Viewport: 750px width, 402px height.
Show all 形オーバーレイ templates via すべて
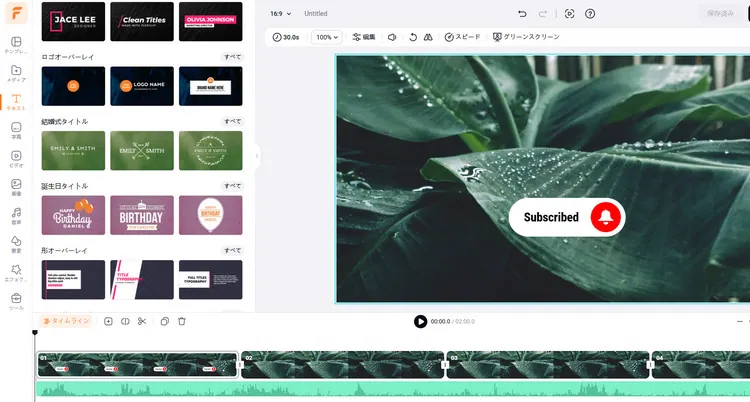coord(233,250)
